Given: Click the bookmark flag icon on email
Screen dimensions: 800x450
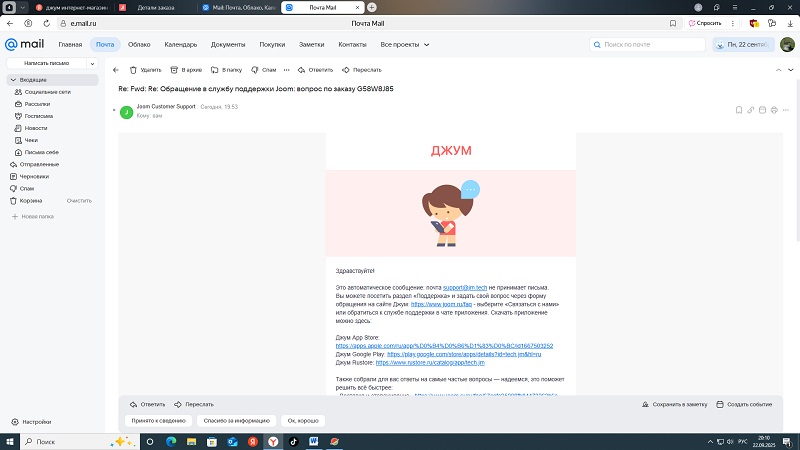Looking at the screenshot, I should pos(737,109).
